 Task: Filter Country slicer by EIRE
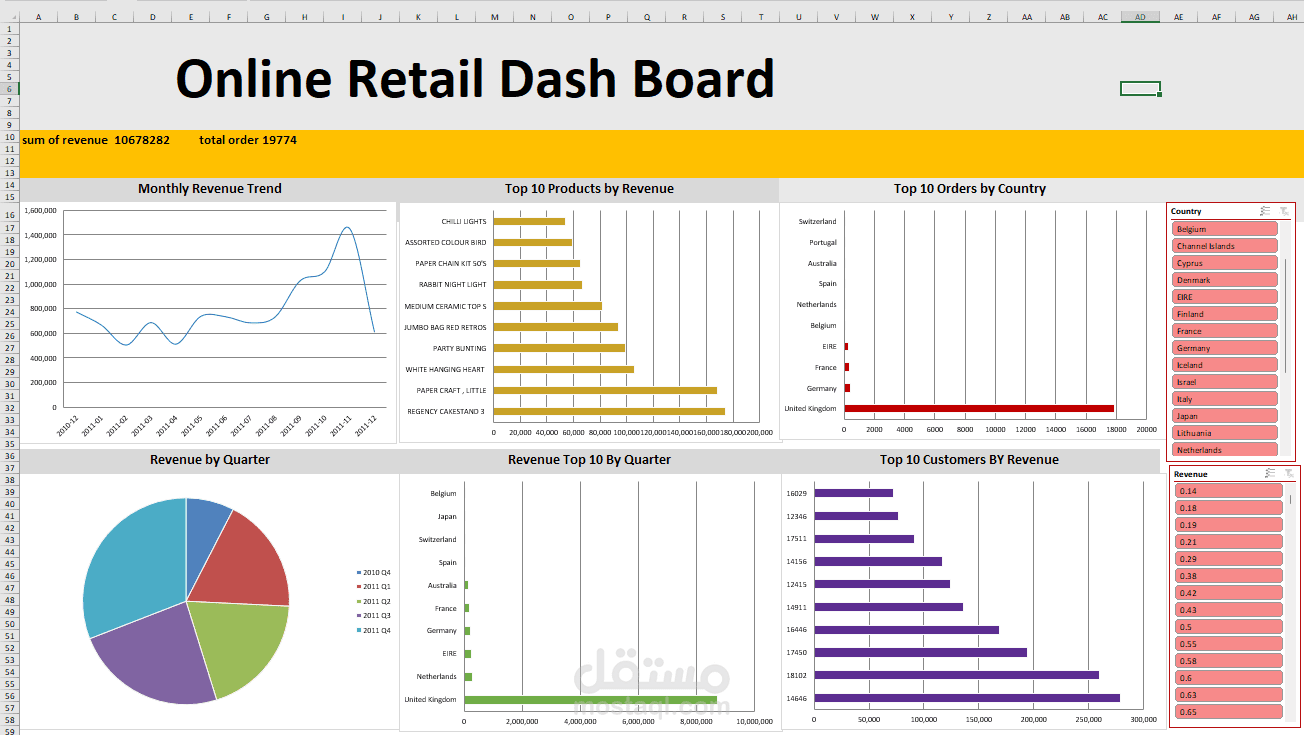click(x=1225, y=297)
